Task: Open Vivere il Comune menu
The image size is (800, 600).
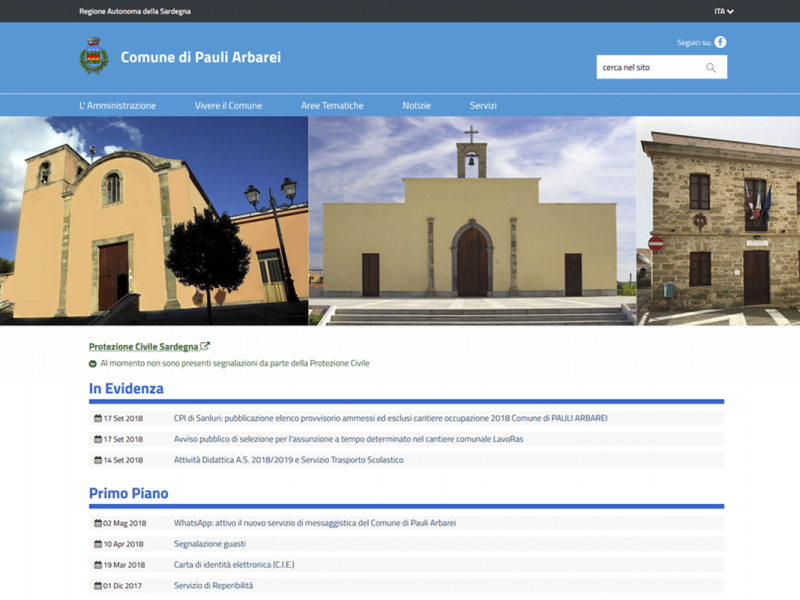Action: (x=228, y=106)
